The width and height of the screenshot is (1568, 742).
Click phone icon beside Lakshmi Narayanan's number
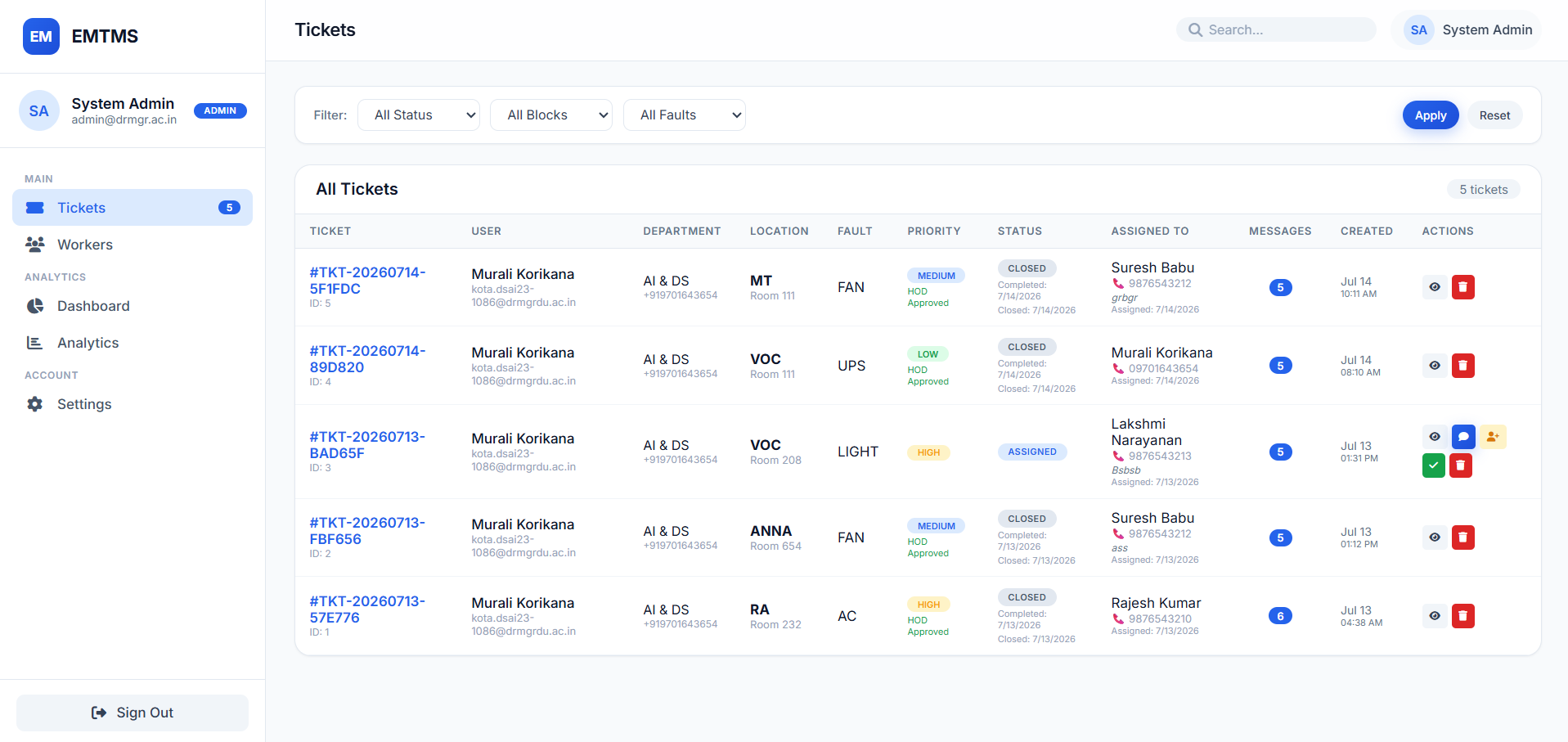1118,456
